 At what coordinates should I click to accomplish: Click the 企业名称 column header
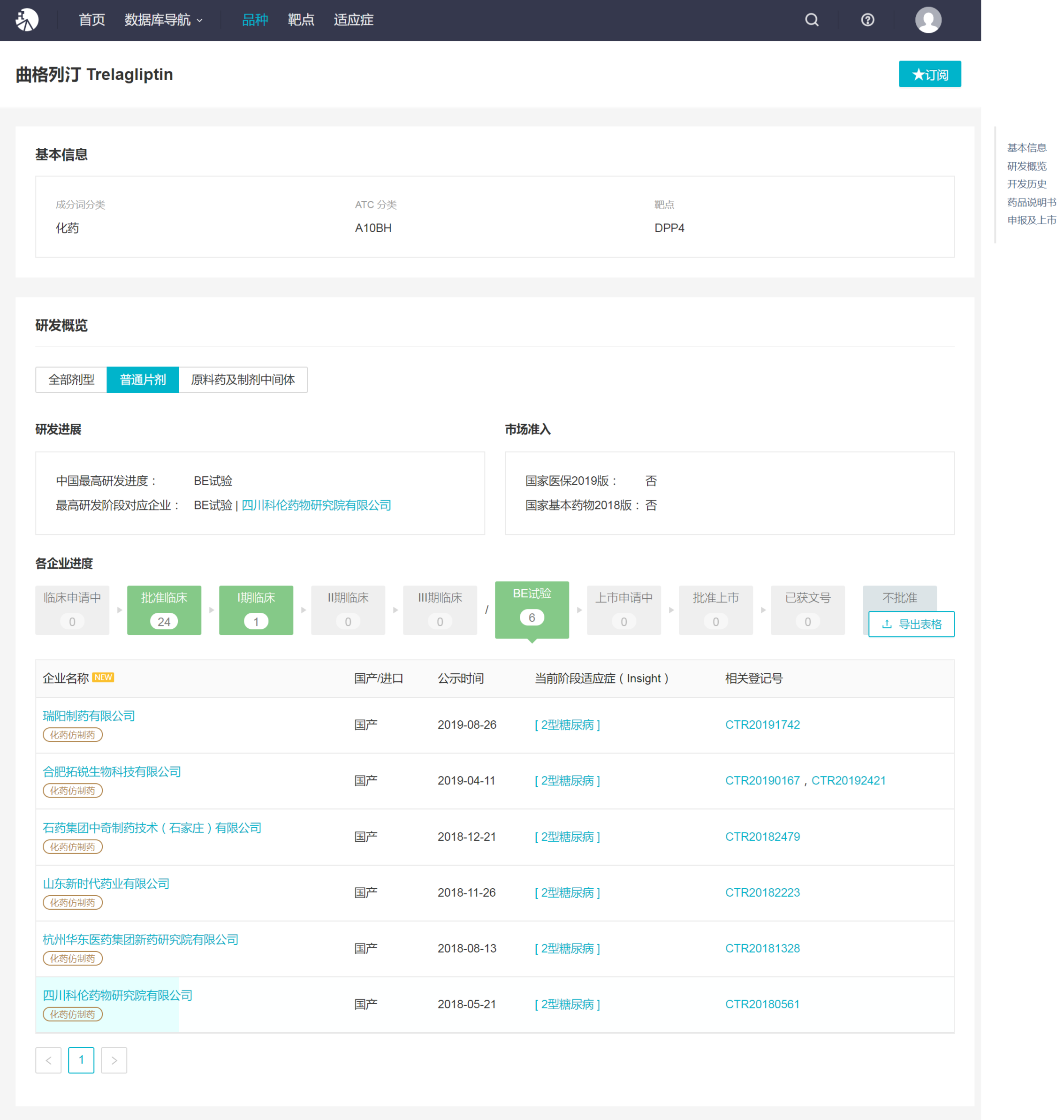pos(66,678)
